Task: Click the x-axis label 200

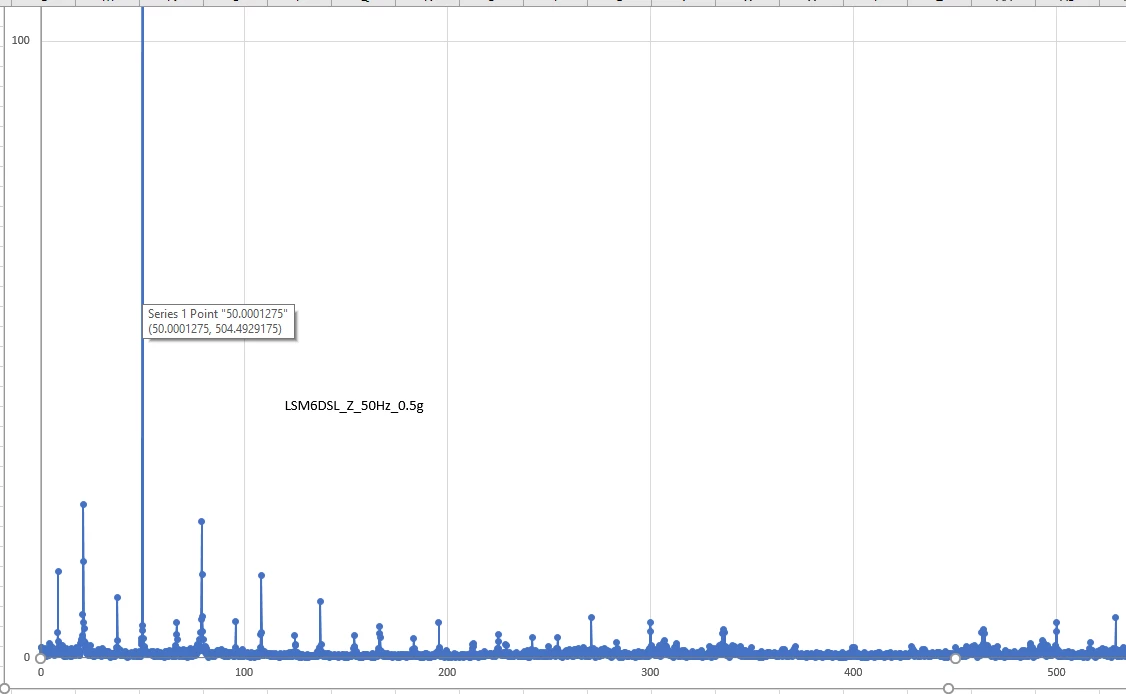Action: tap(447, 672)
